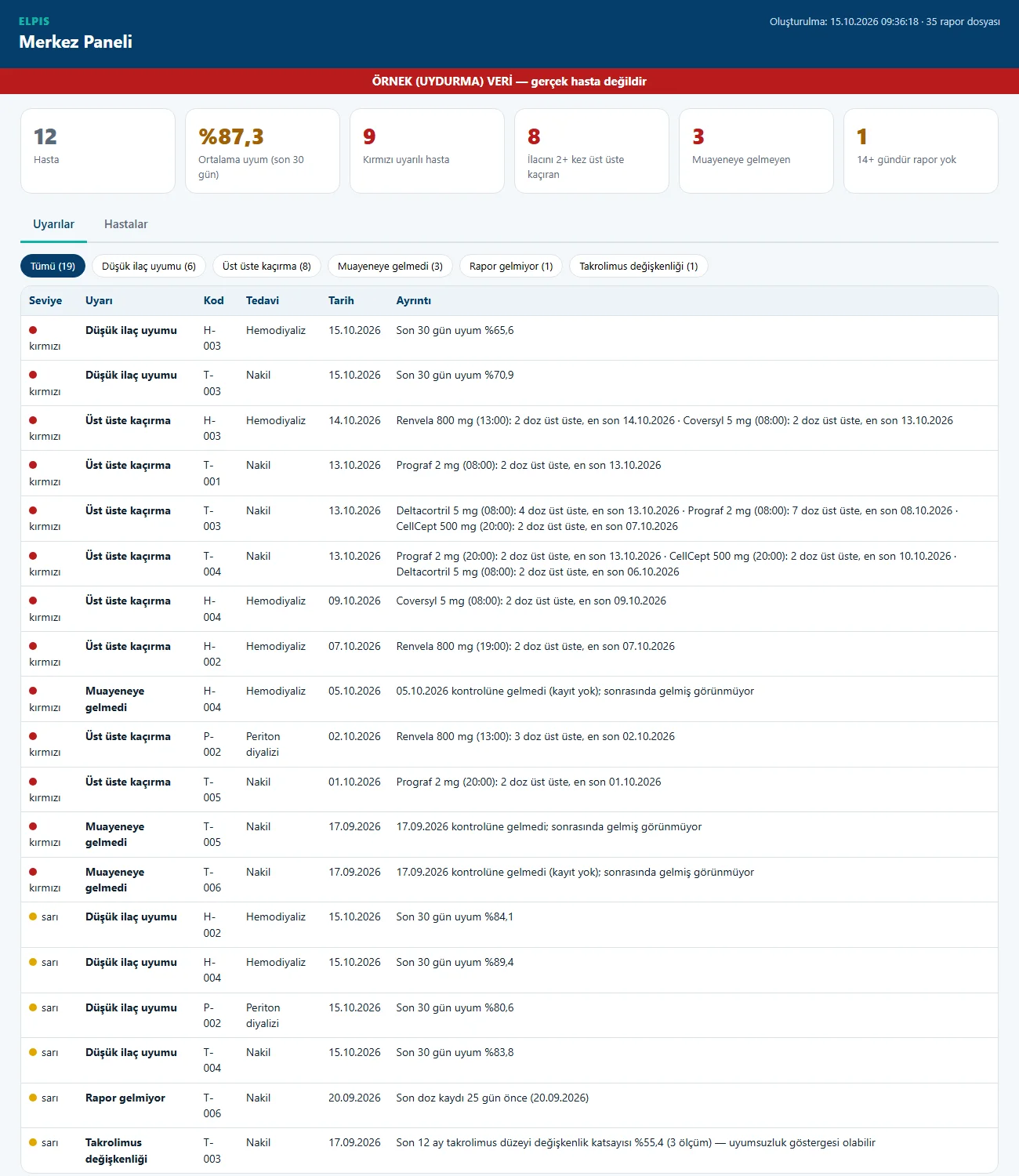Select detail text 'Son 30 gün uyum %84,1'
This screenshot has width=1019, height=1176.
(x=455, y=917)
